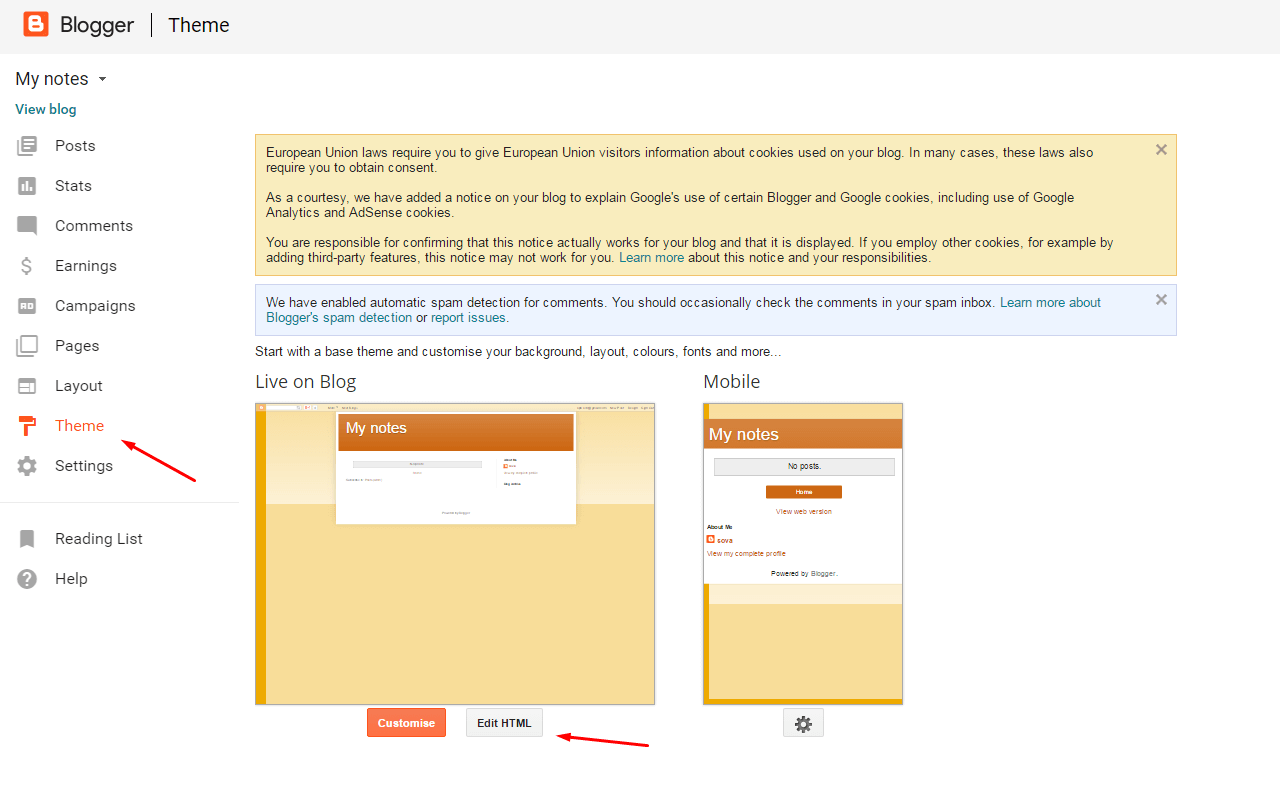This screenshot has height=791, width=1280.
Task: Click the Blogger title text in header
Action: (x=97, y=25)
